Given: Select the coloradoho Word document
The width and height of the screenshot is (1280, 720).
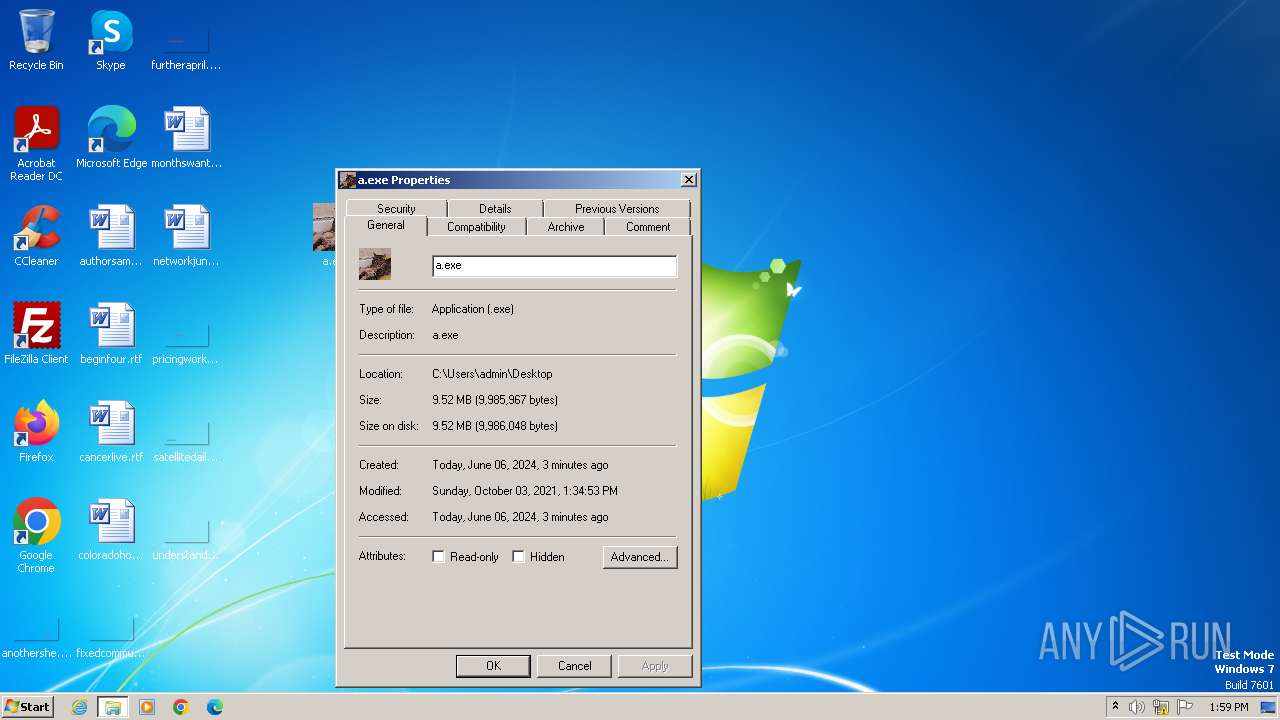Looking at the screenshot, I should (111, 530).
